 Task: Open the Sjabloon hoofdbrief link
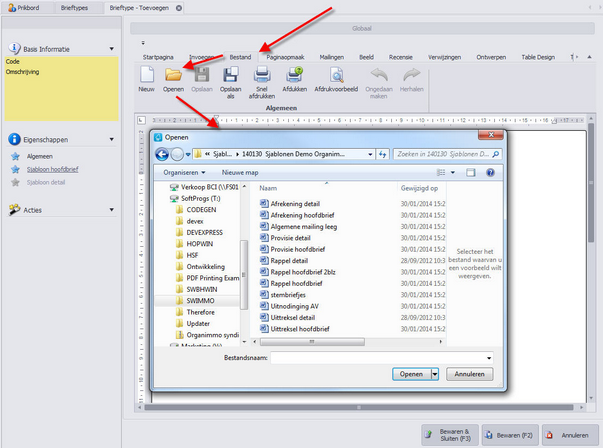tap(52, 169)
